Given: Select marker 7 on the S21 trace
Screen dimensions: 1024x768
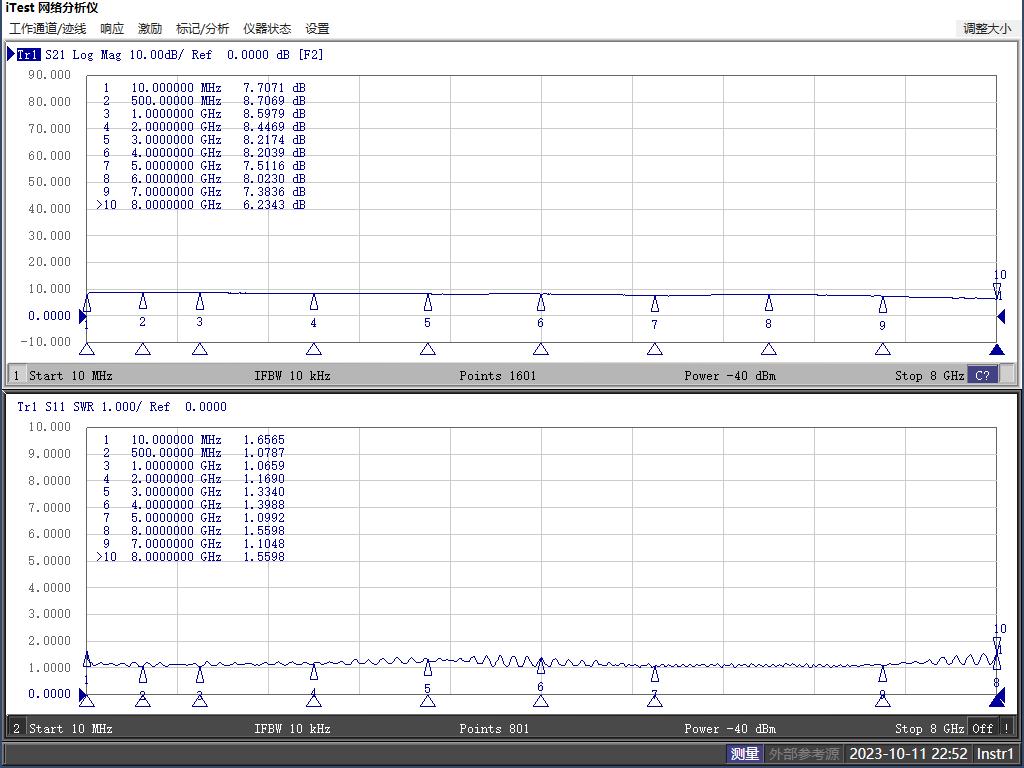Looking at the screenshot, I should coord(655,304).
